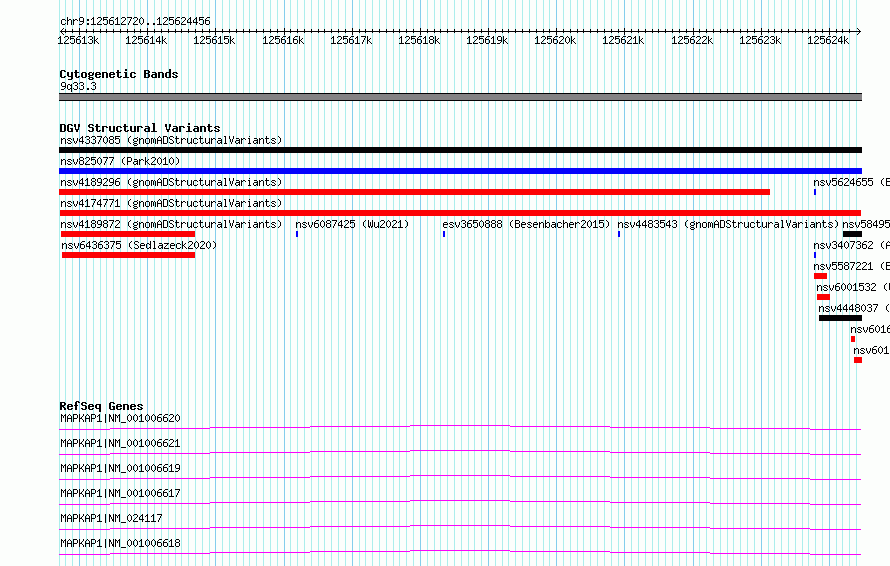Open the nsv4448037 variant label
890x566 pixels.
(854, 308)
